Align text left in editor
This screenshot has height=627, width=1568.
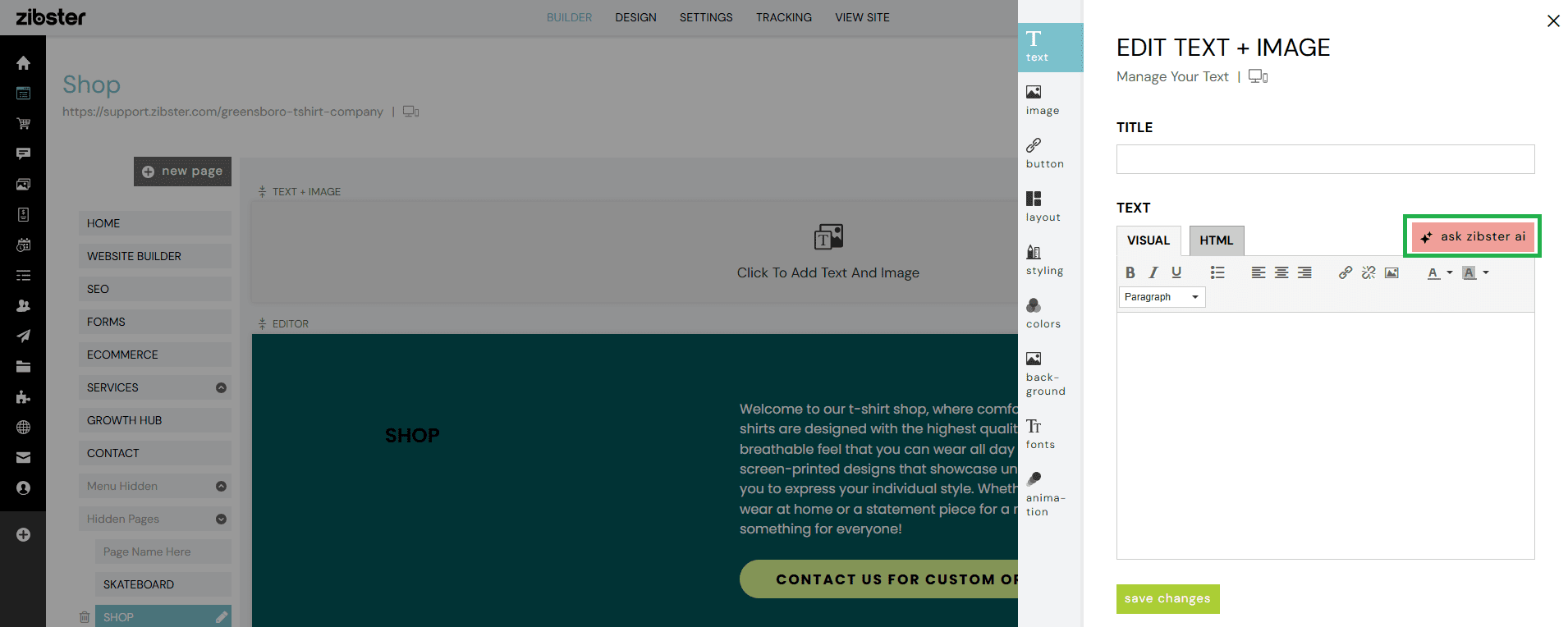click(x=1259, y=272)
